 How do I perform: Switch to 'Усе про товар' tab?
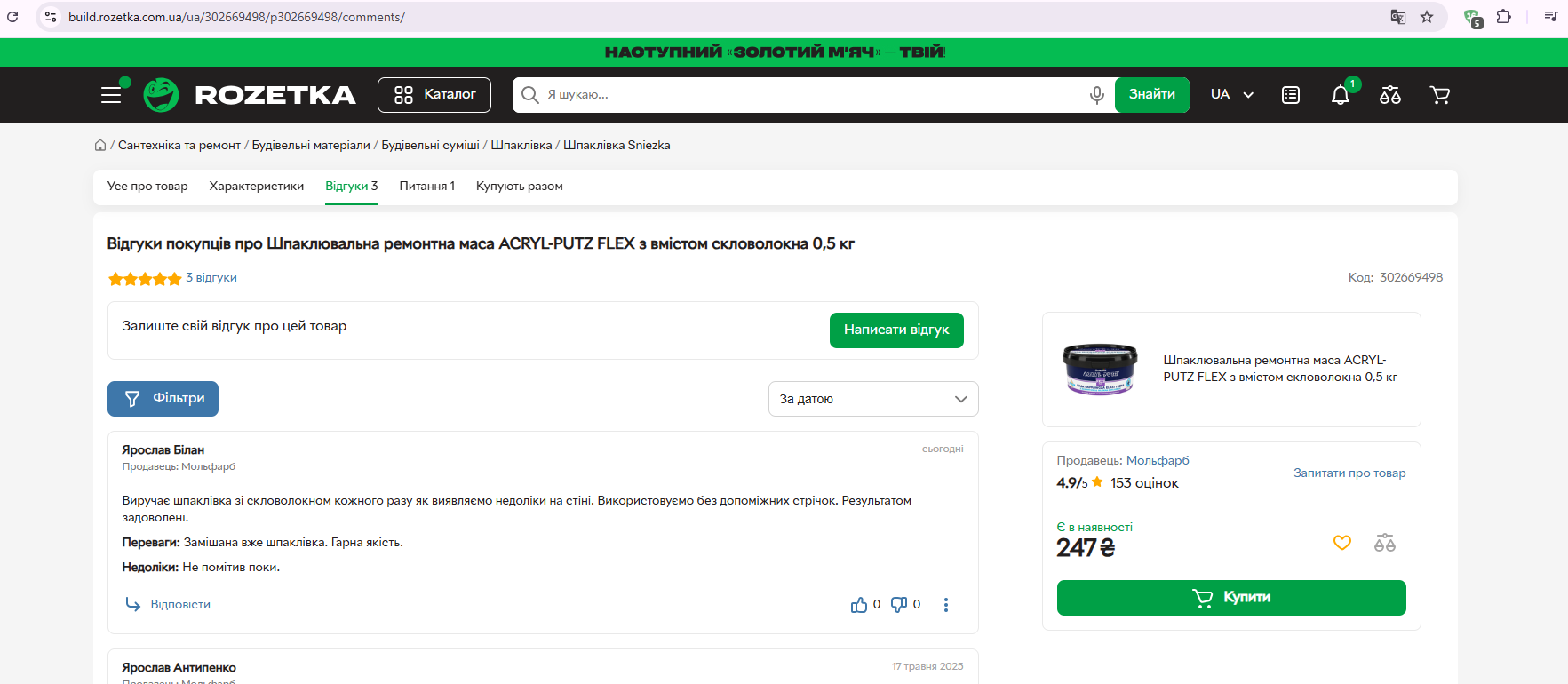click(147, 187)
